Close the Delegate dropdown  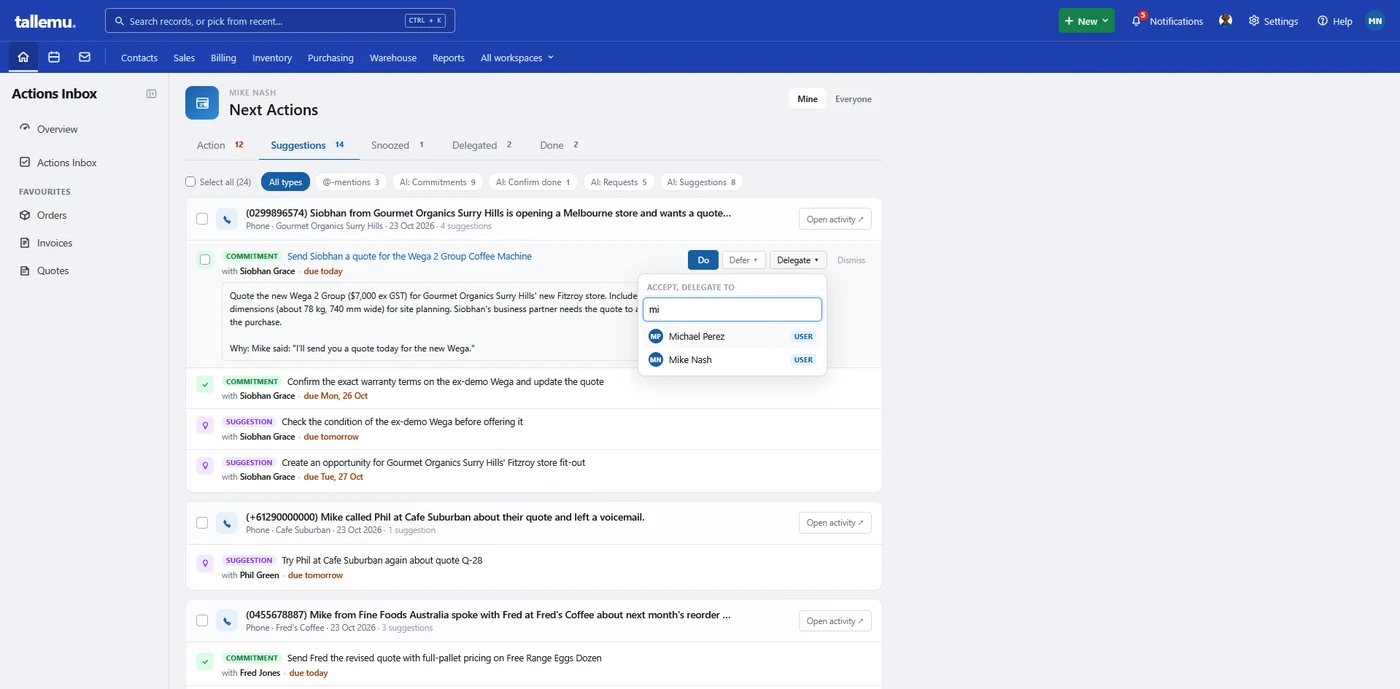[x=798, y=260]
